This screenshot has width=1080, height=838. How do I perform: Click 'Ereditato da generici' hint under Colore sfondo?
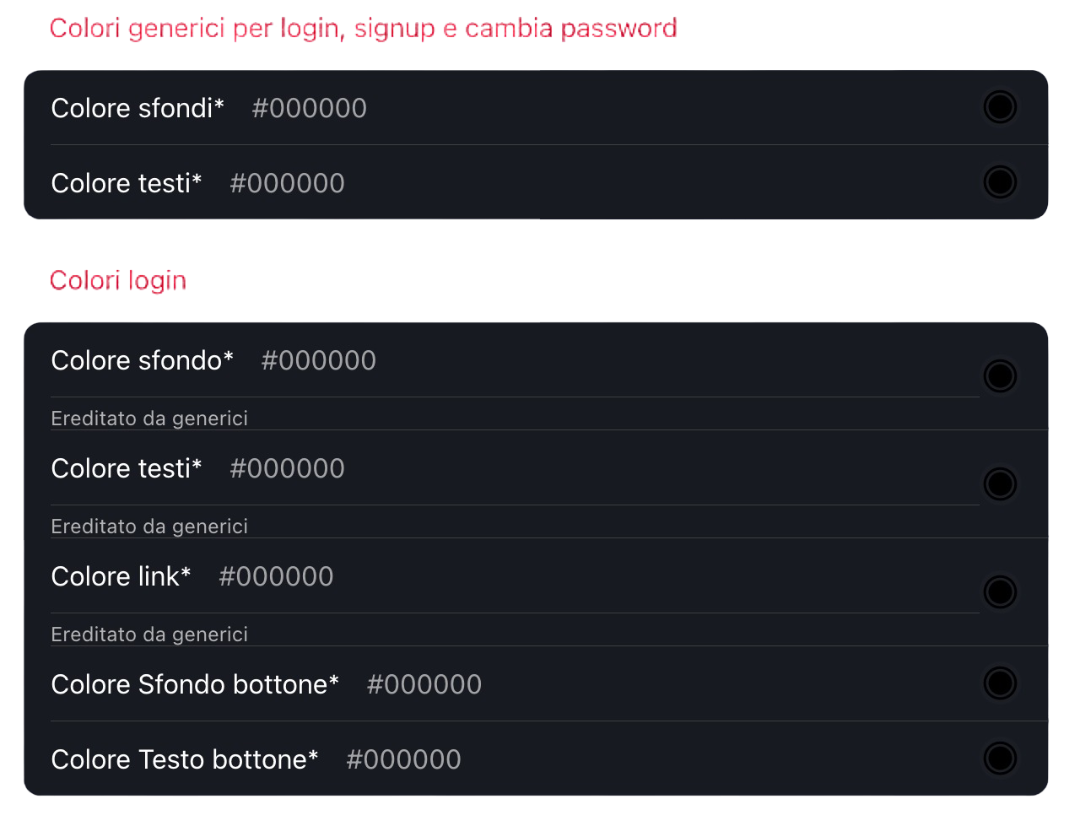(149, 418)
